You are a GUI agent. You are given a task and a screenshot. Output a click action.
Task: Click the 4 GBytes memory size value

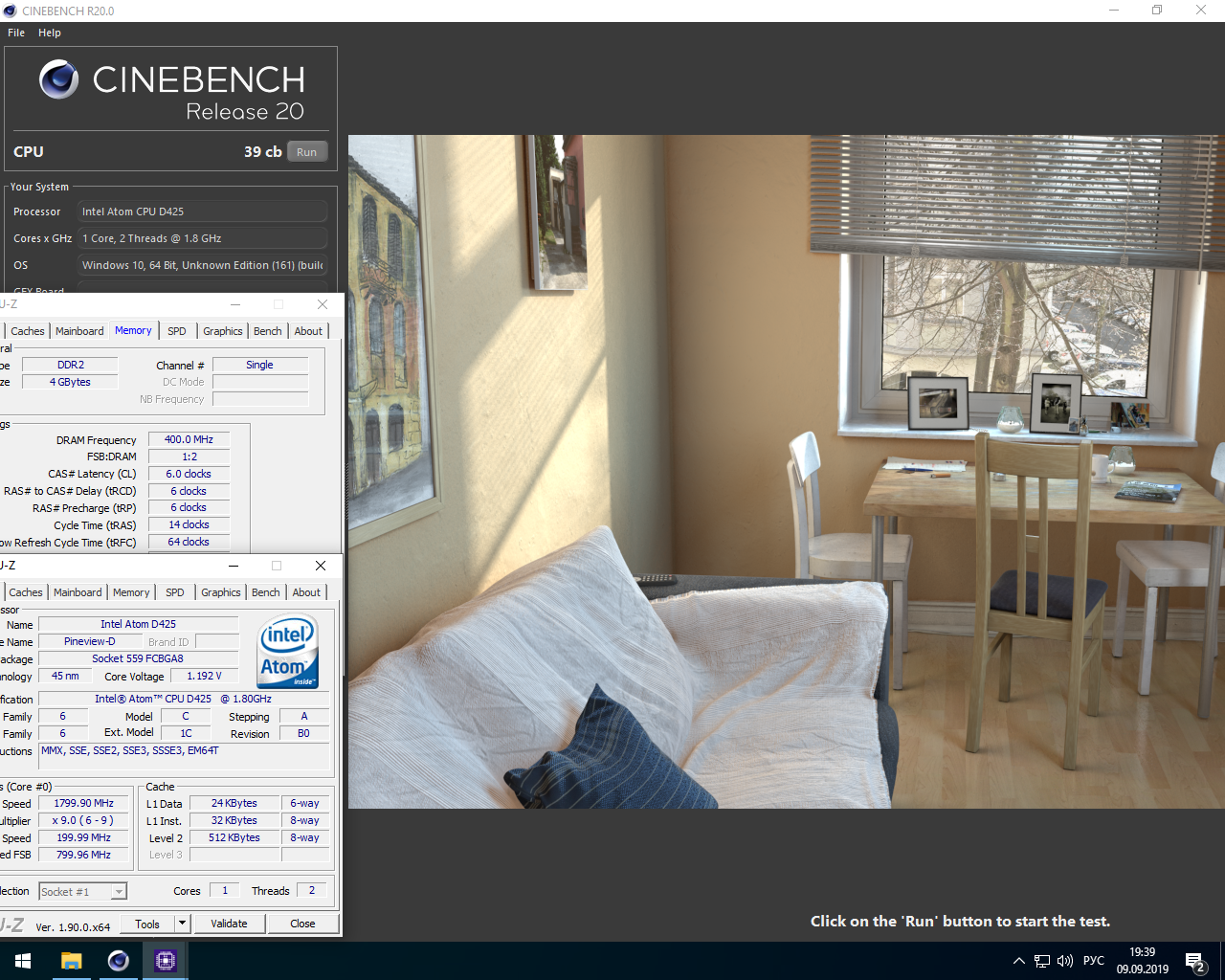pos(70,382)
